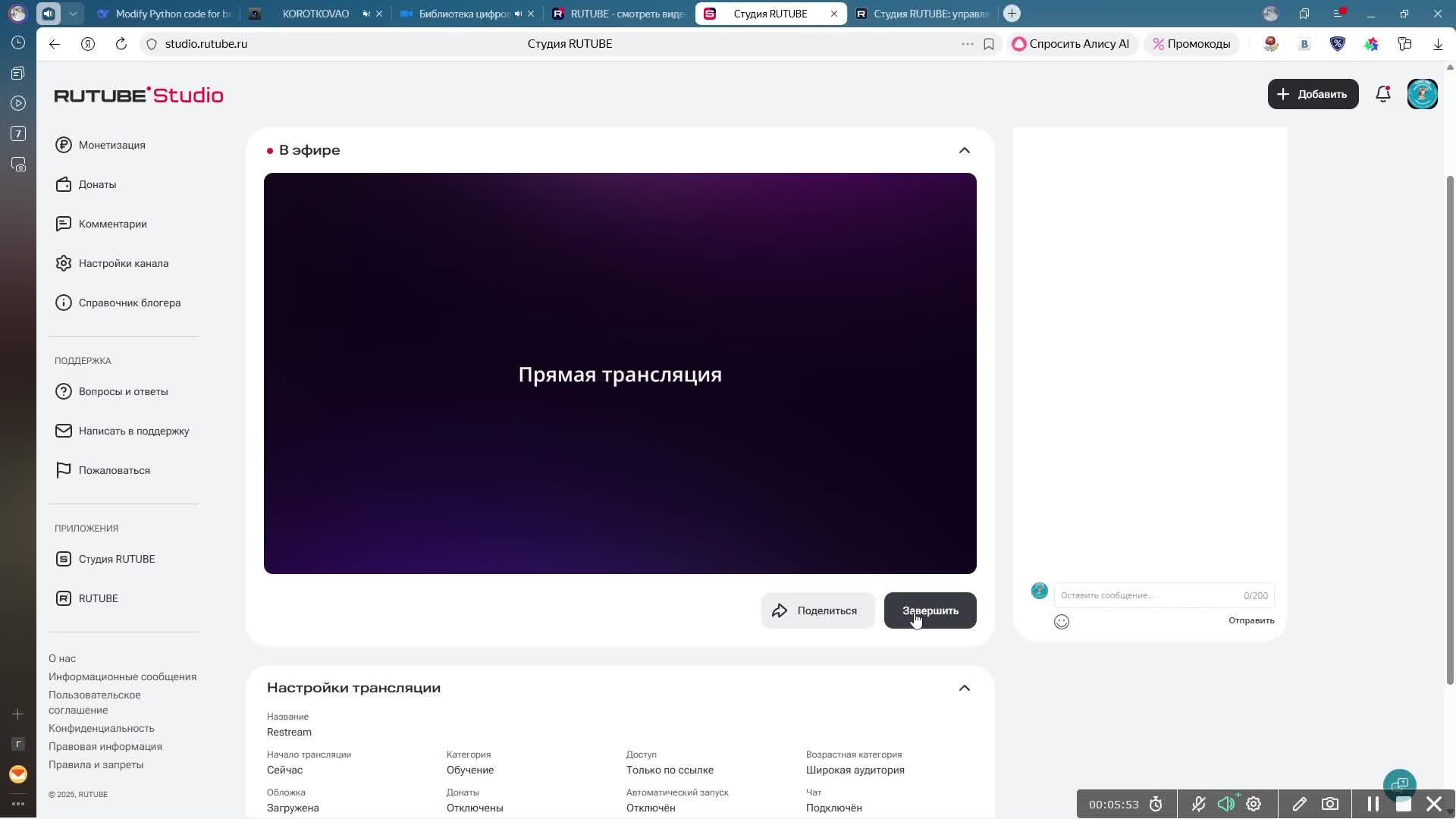Click the user profile avatar
Viewport: 1456px width, 819px height.
[x=1422, y=94]
